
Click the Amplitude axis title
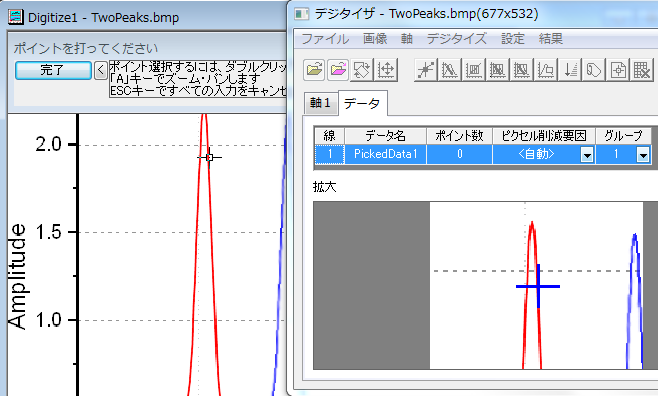pyautogui.click(x=18, y=277)
